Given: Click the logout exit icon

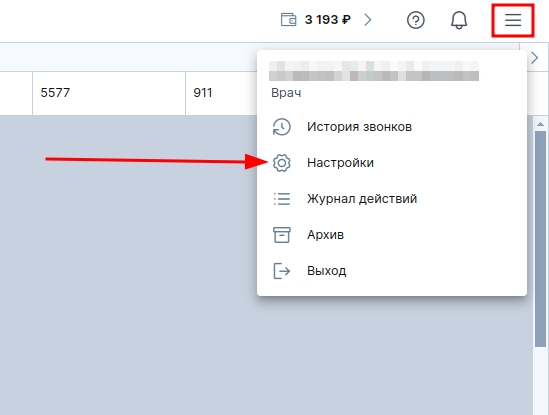Looking at the screenshot, I should (x=282, y=271).
